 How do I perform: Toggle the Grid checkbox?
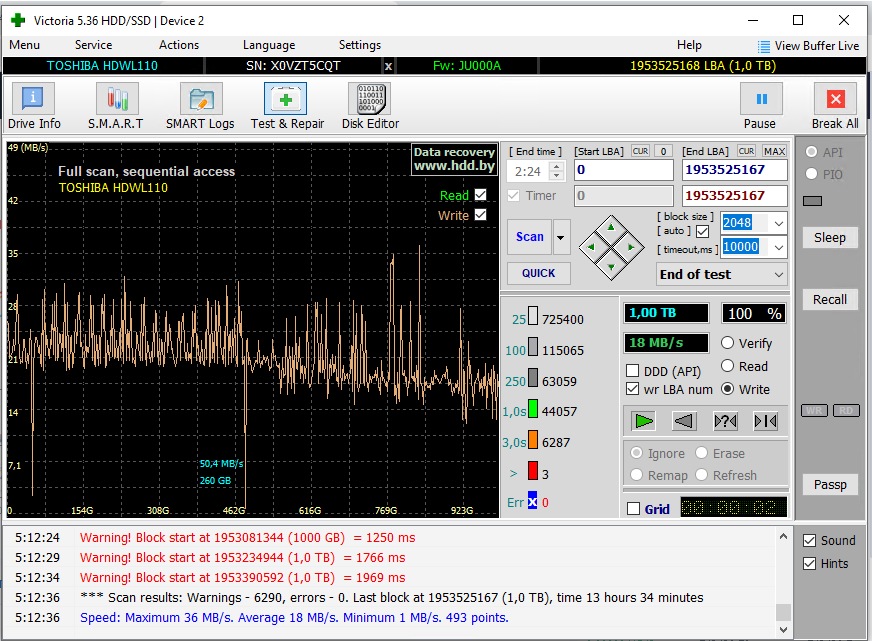(633, 509)
